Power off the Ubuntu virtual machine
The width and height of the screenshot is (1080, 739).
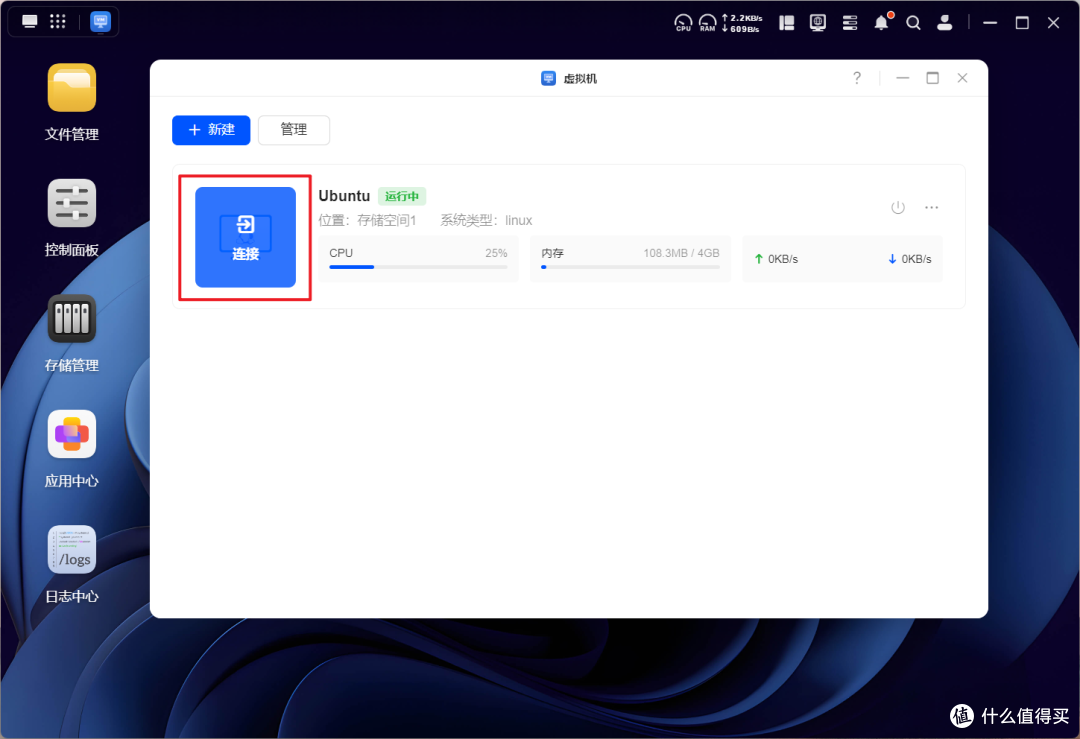click(897, 207)
